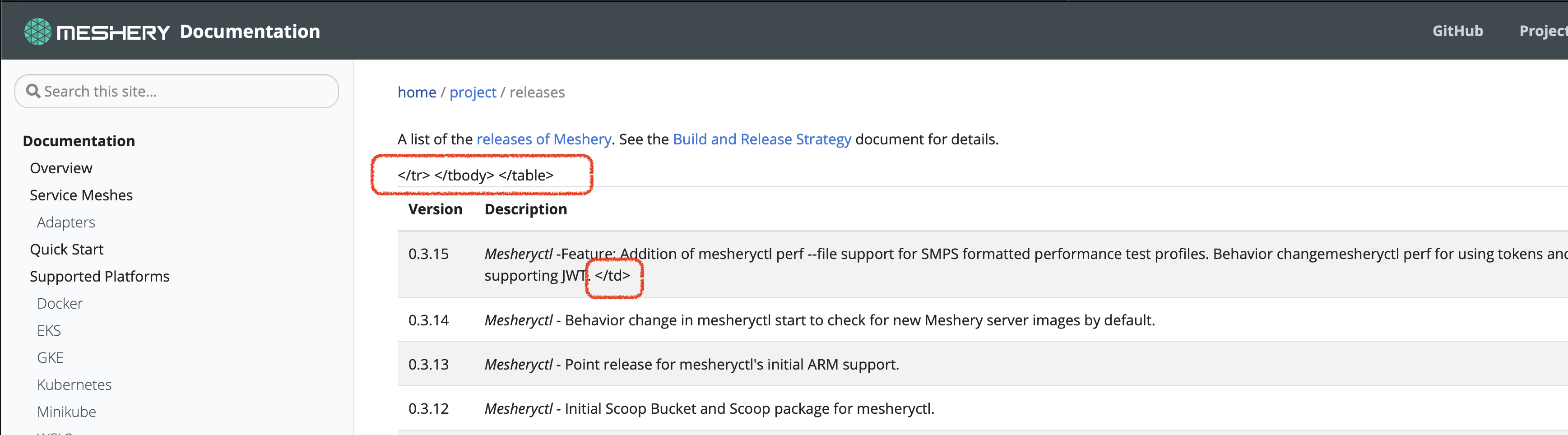Select Kubernetes in the sidebar
The width and height of the screenshot is (1568, 435).
(74, 384)
